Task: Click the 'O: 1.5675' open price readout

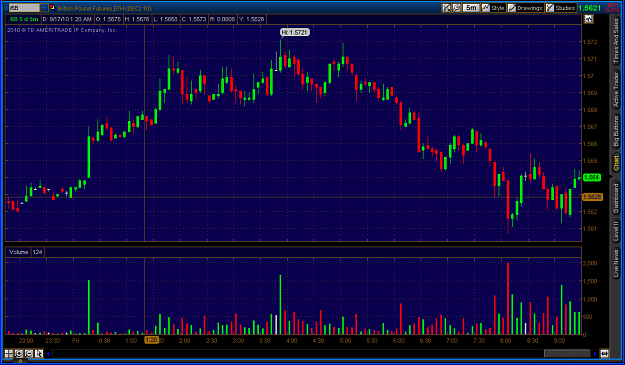Action: [x=108, y=19]
